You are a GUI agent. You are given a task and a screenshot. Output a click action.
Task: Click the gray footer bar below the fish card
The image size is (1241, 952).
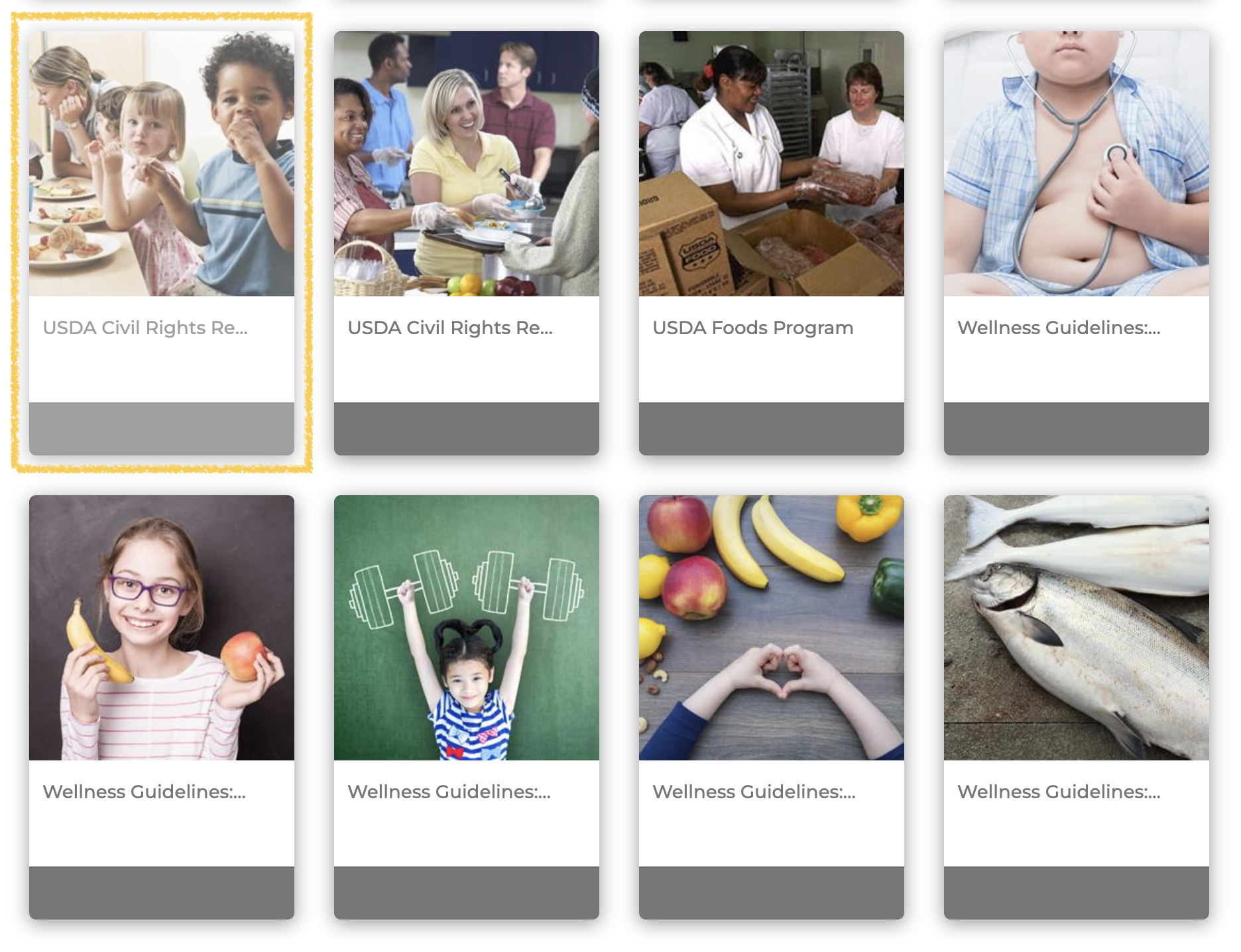pos(1077,893)
